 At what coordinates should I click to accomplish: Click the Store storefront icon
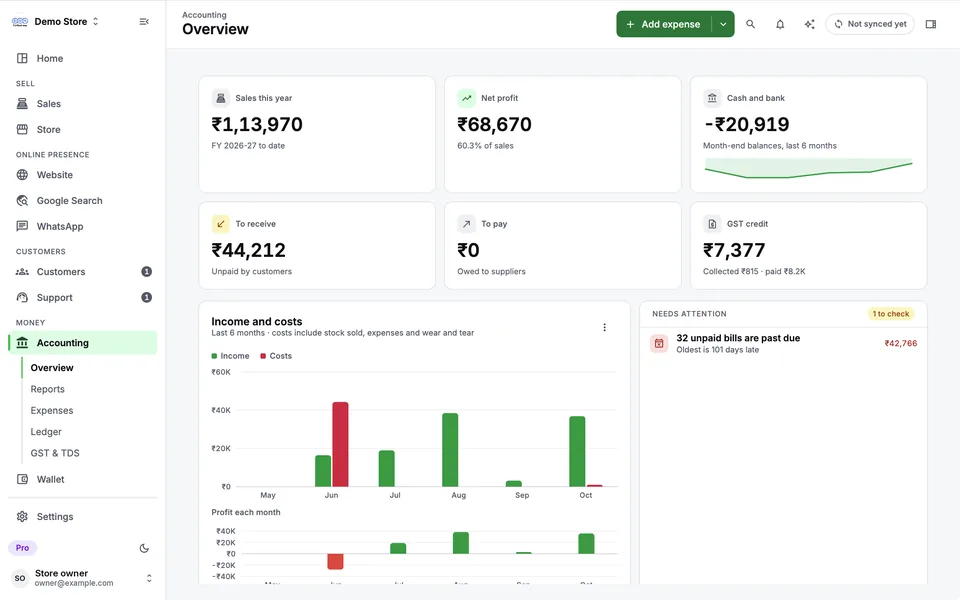tap(22, 129)
